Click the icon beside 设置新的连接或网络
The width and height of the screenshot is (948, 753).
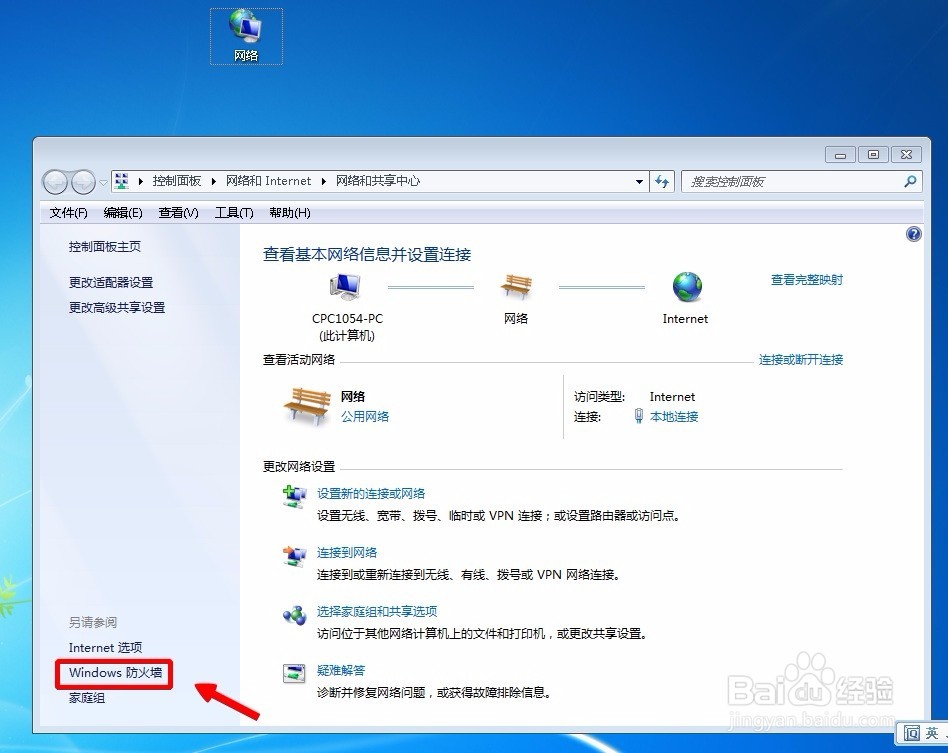click(x=294, y=497)
